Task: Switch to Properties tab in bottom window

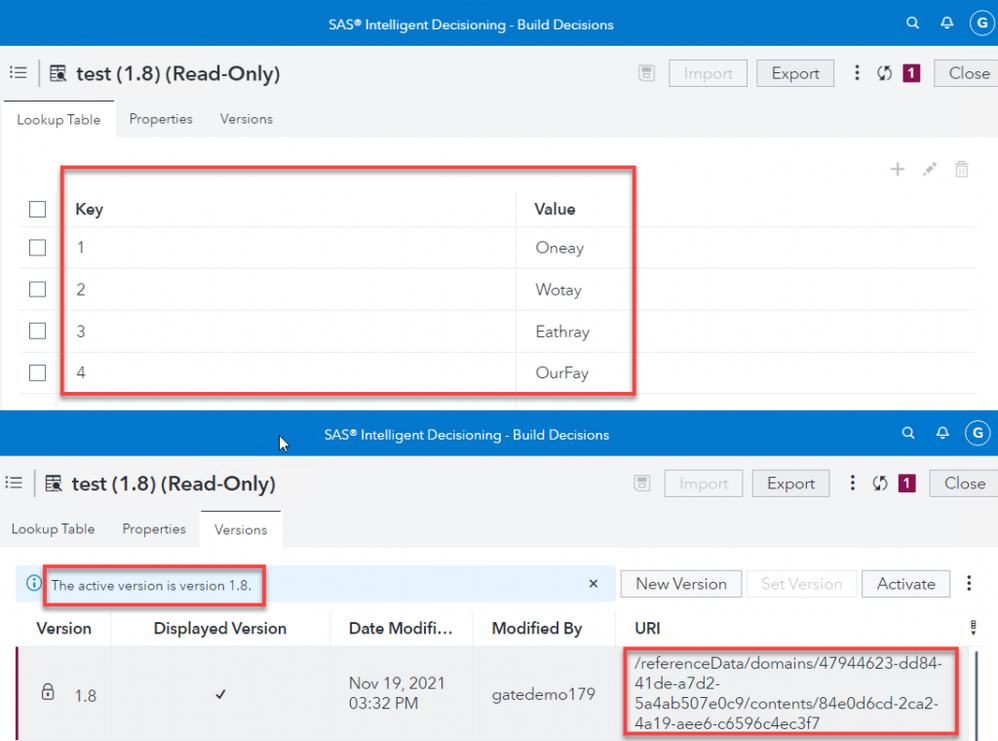Action: point(154,529)
